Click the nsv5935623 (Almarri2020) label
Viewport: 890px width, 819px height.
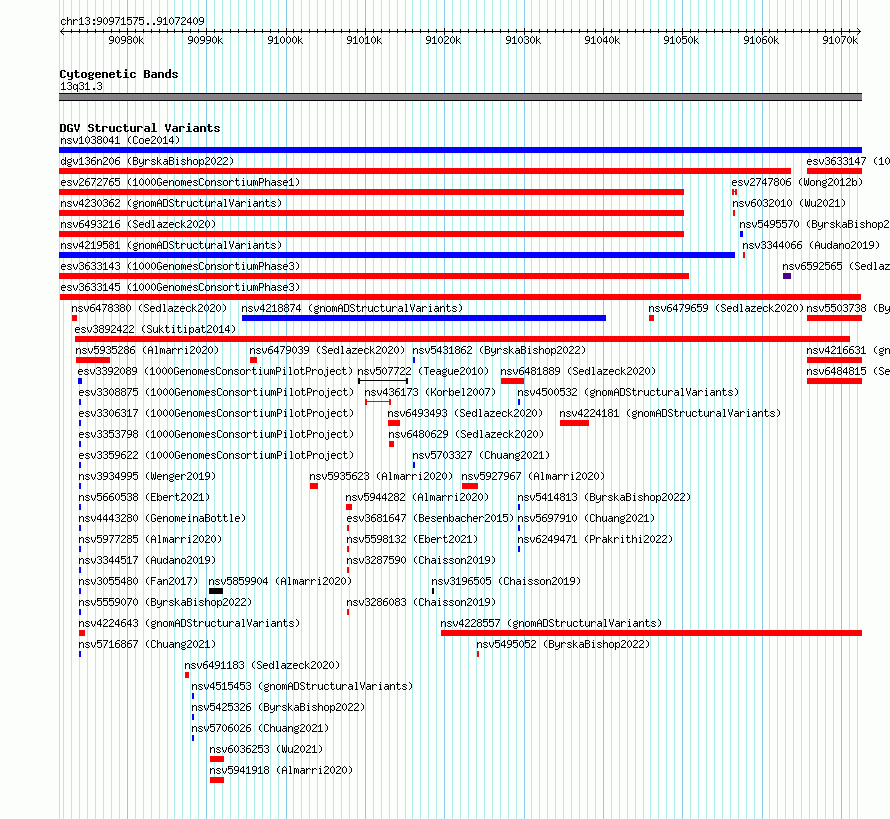point(381,476)
